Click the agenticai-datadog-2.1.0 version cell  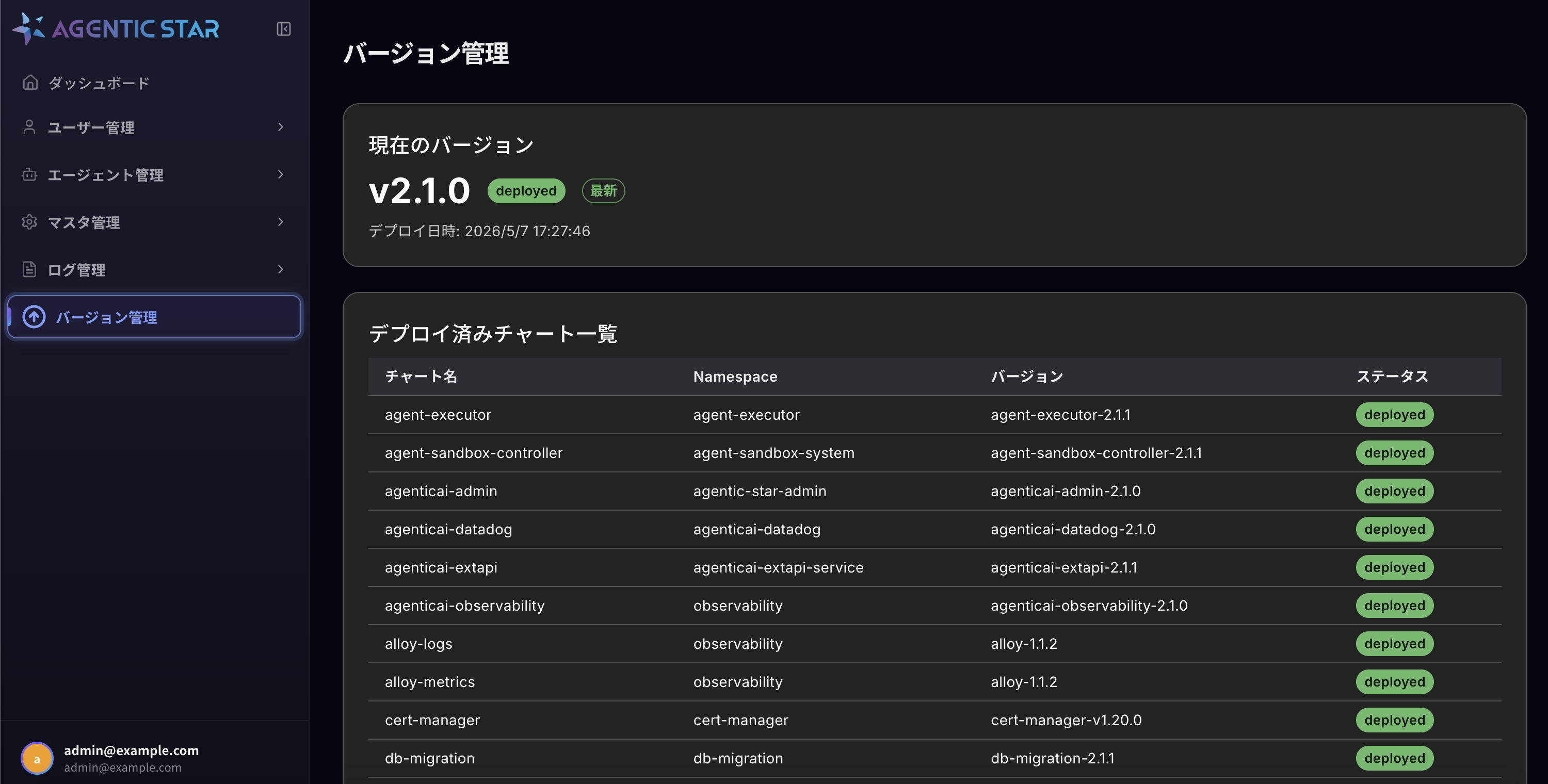pos(1073,529)
